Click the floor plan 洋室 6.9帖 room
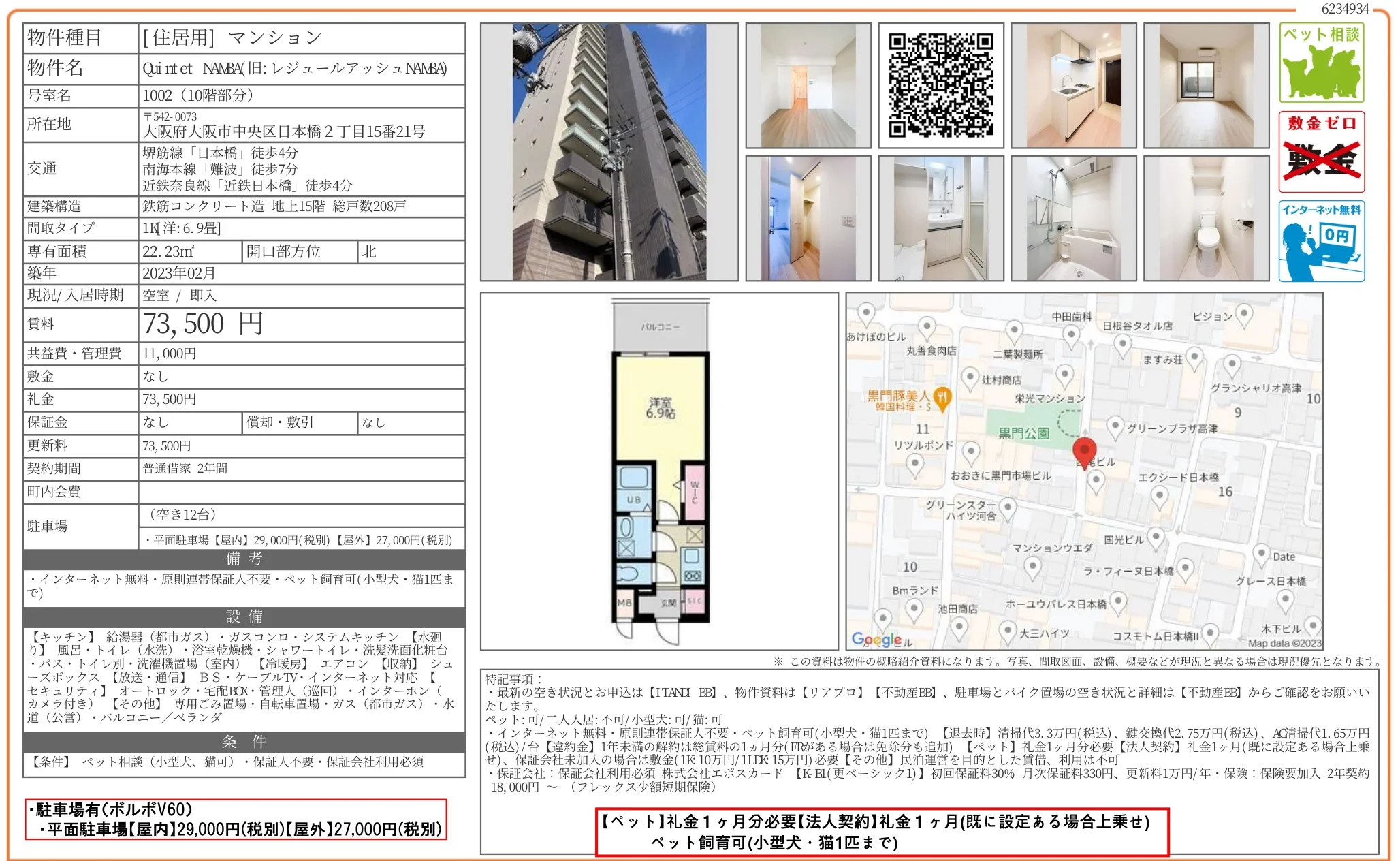This screenshot has height=861, width=1400. (660, 408)
